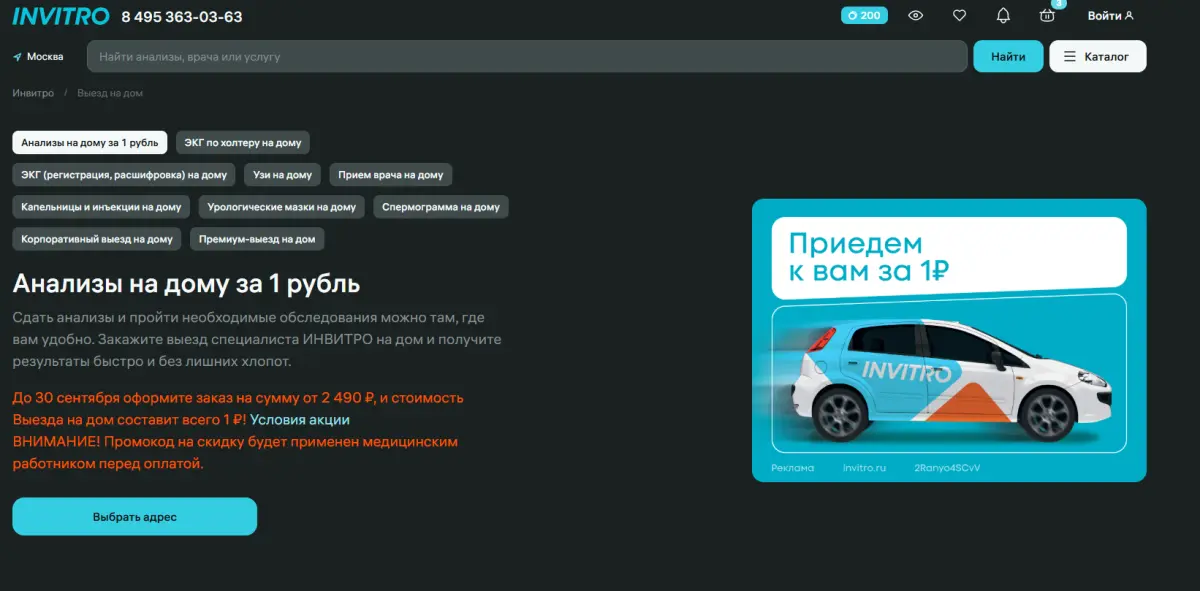
Task: Select the Анализы на дому за 1 рубль tab
Action: click(x=90, y=143)
